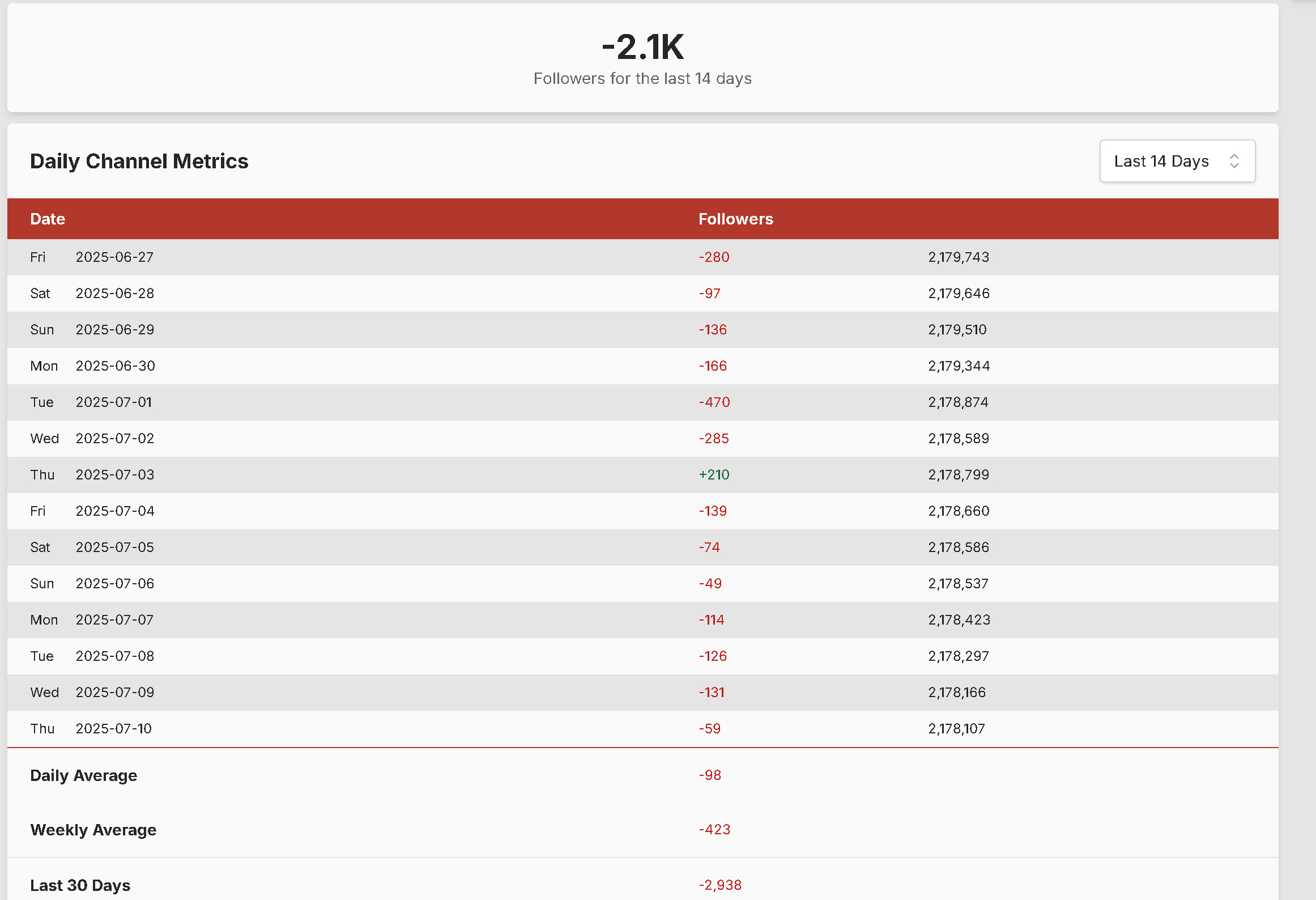
Task: Click the -470 follower change value
Action: pos(714,402)
